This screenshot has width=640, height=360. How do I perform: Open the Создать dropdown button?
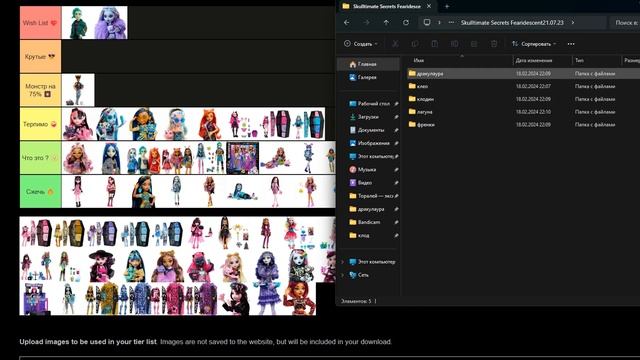click(x=361, y=44)
